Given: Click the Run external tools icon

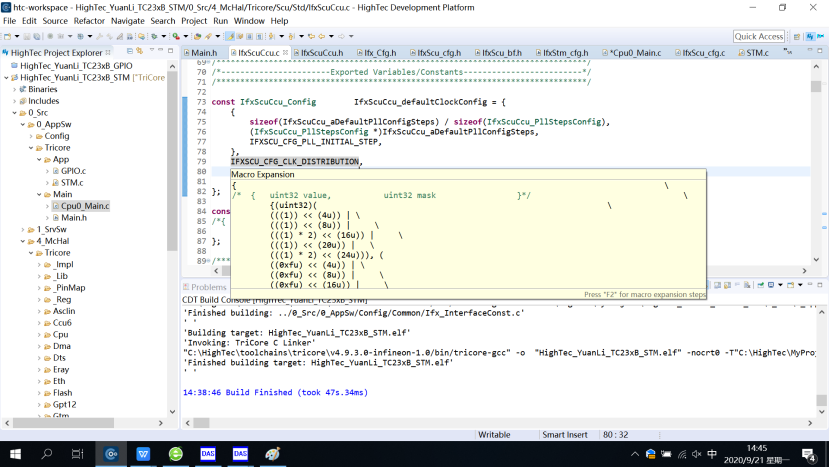Looking at the screenshot, I should tap(176, 37).
